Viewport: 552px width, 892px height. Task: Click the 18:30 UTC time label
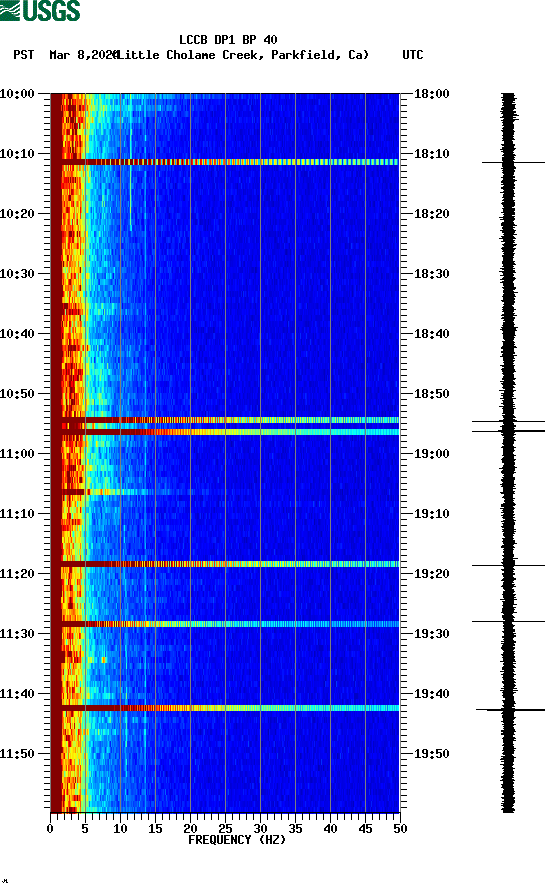432,274
